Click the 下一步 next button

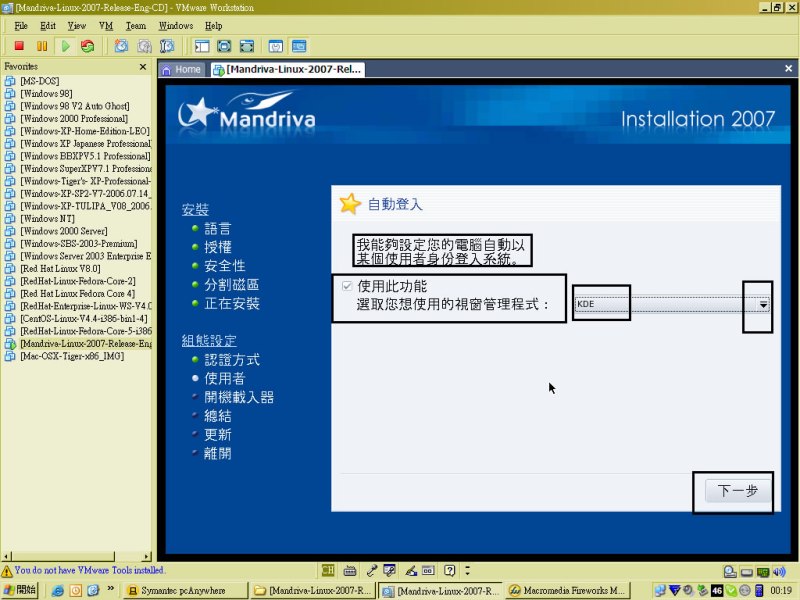click(737, 491)
